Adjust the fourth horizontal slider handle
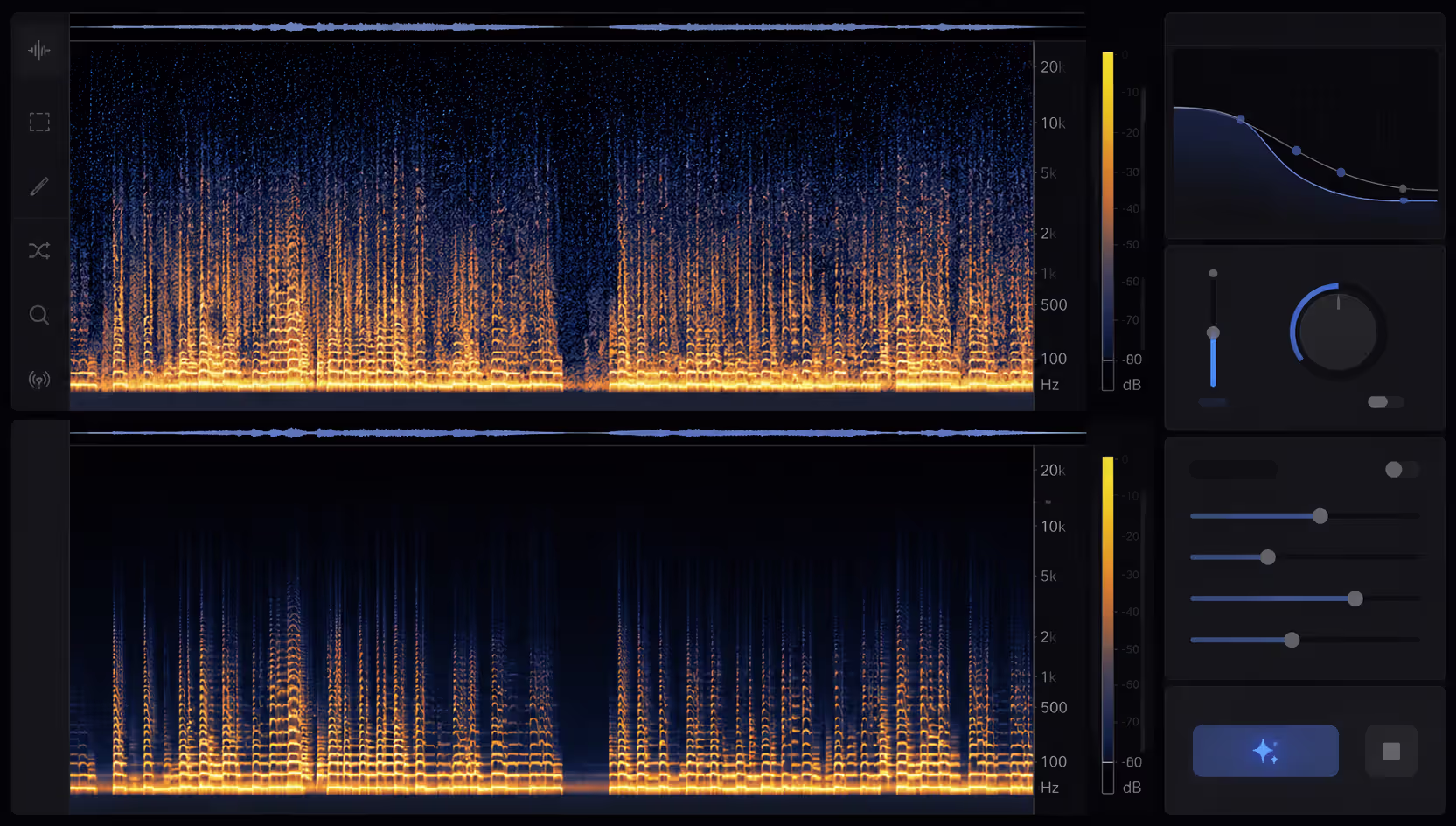Viewport: 1456px width, 826px height. [1292, 640]
